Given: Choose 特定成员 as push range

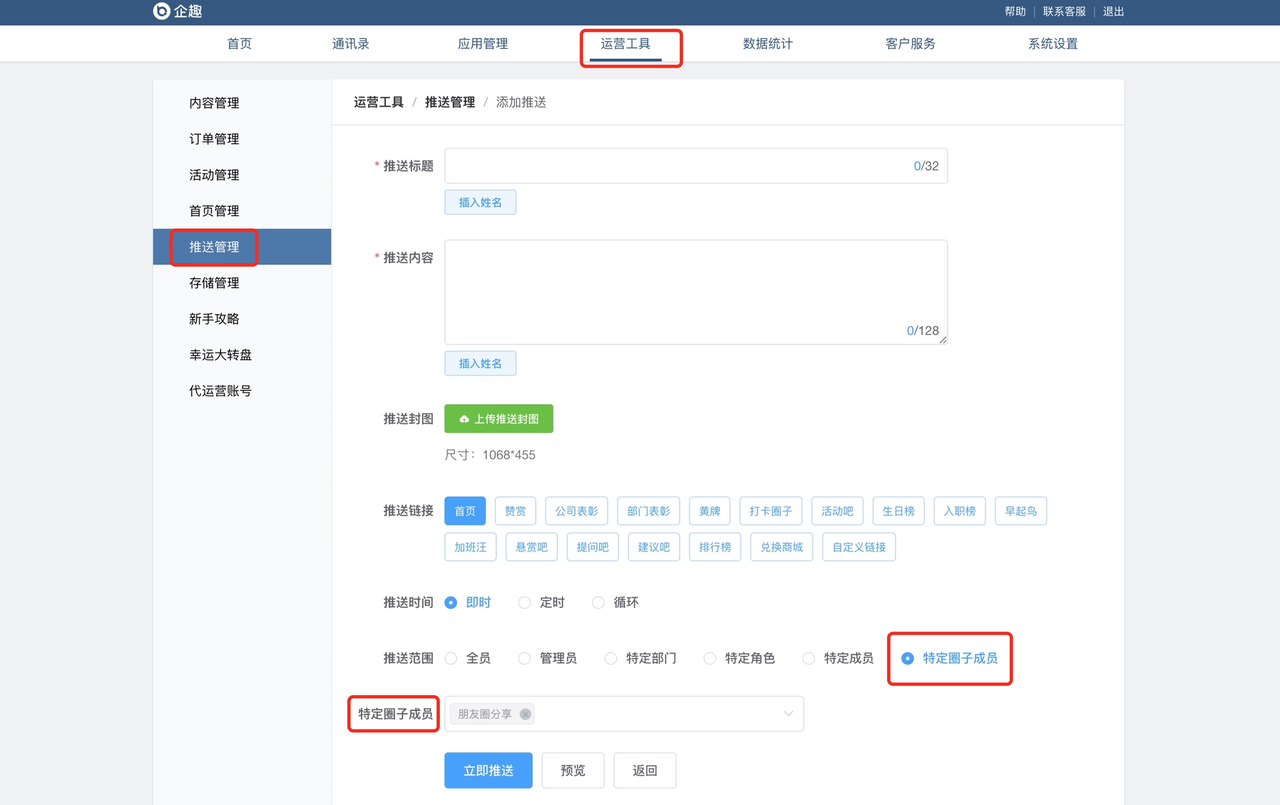Looking at the screenshot, I should pos(808,658).
